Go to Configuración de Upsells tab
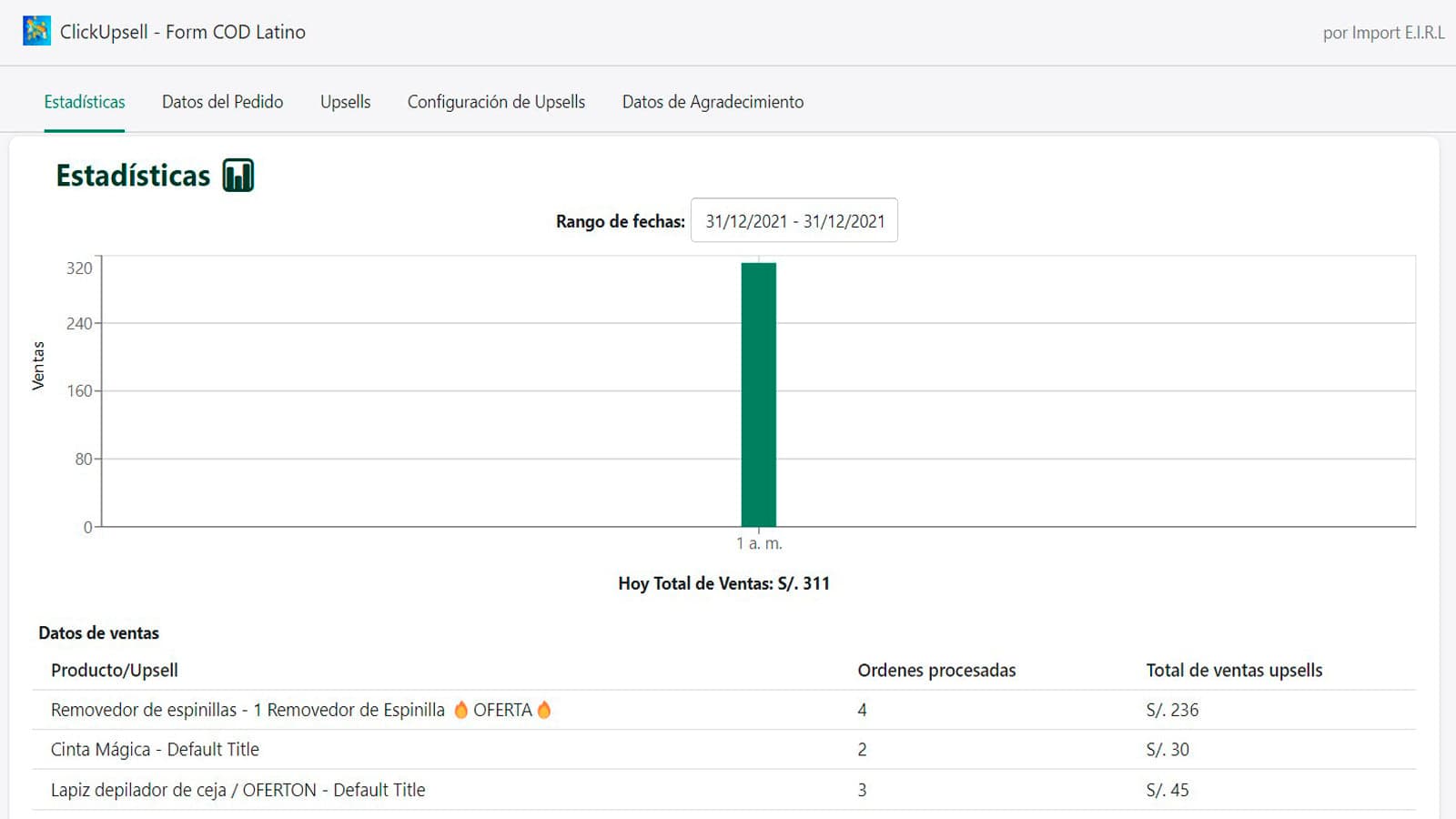Screen dimensions: 1456x819 [x=496, y=102]
